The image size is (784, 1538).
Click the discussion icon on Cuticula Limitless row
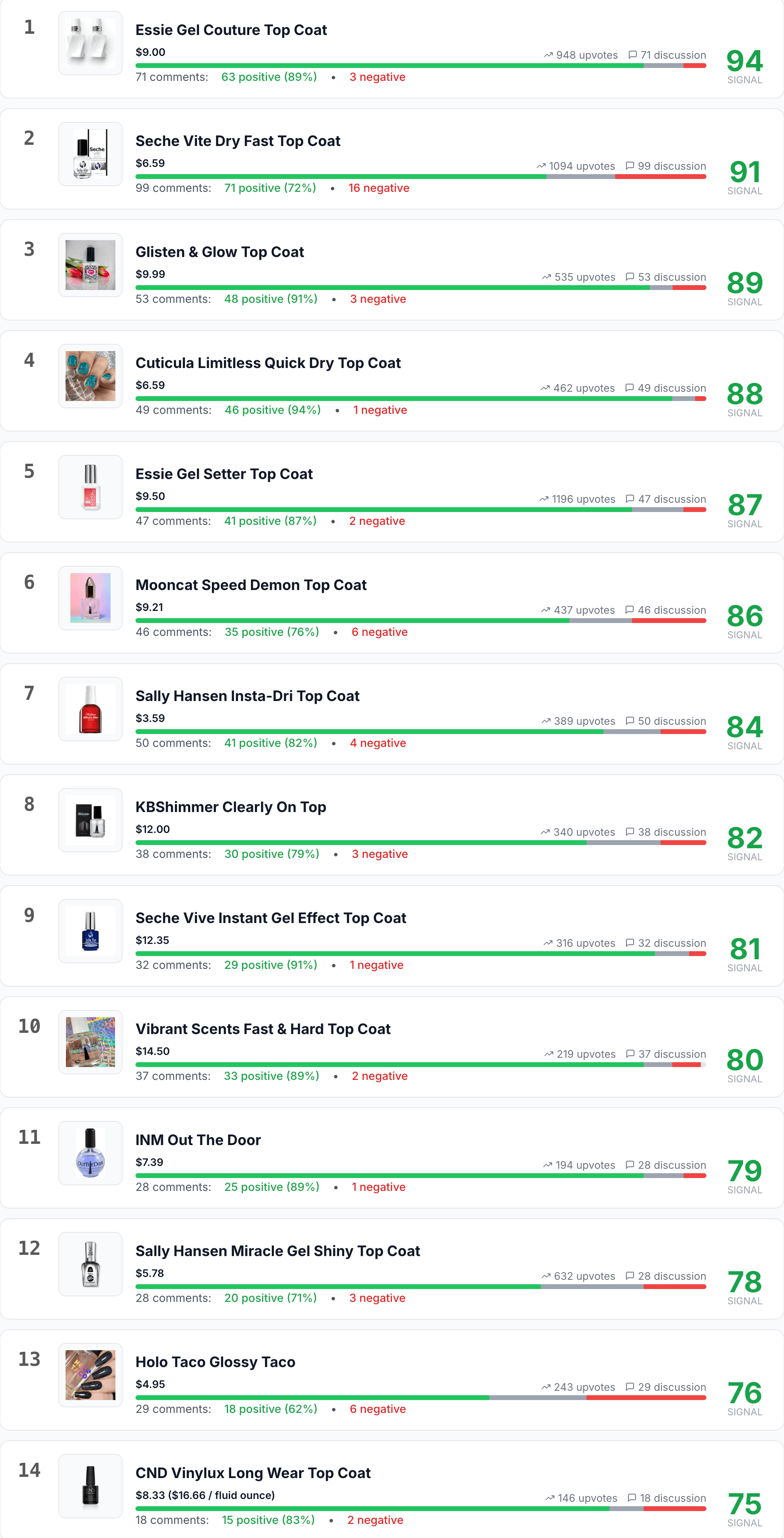point(630,388)
